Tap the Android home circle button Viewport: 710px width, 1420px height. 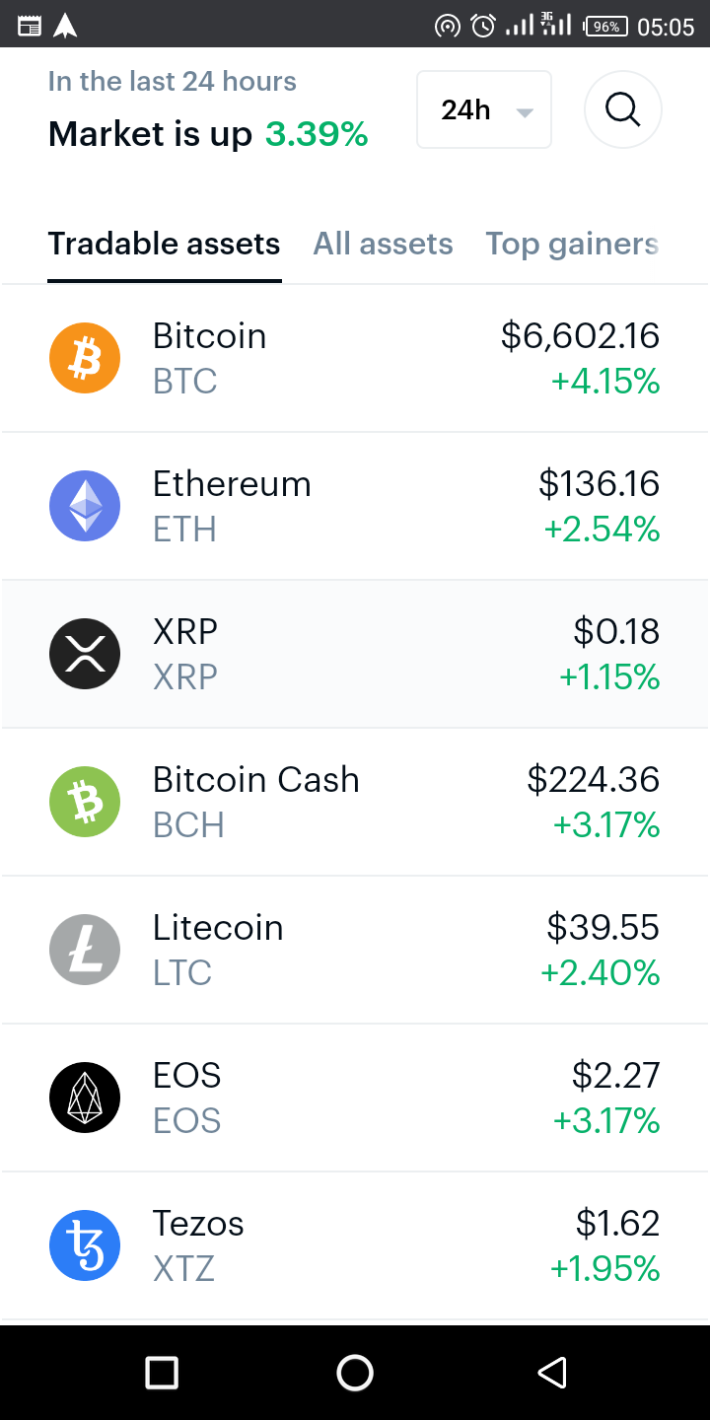(355, 1372)
